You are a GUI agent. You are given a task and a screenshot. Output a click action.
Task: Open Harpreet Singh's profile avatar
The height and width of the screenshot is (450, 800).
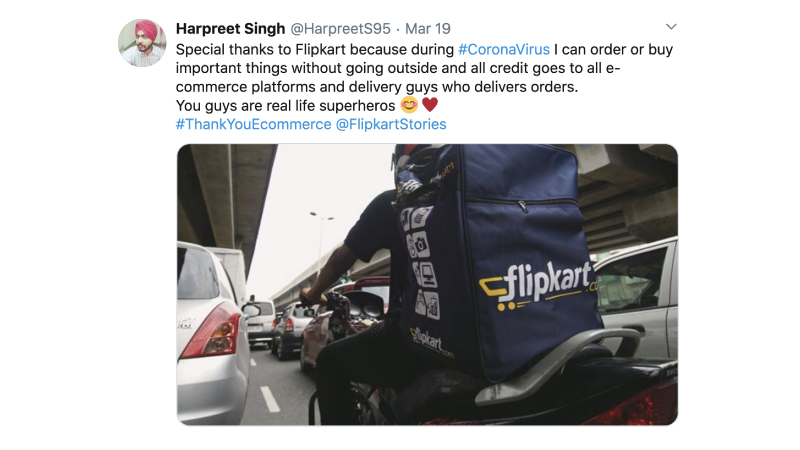(142, 43)
